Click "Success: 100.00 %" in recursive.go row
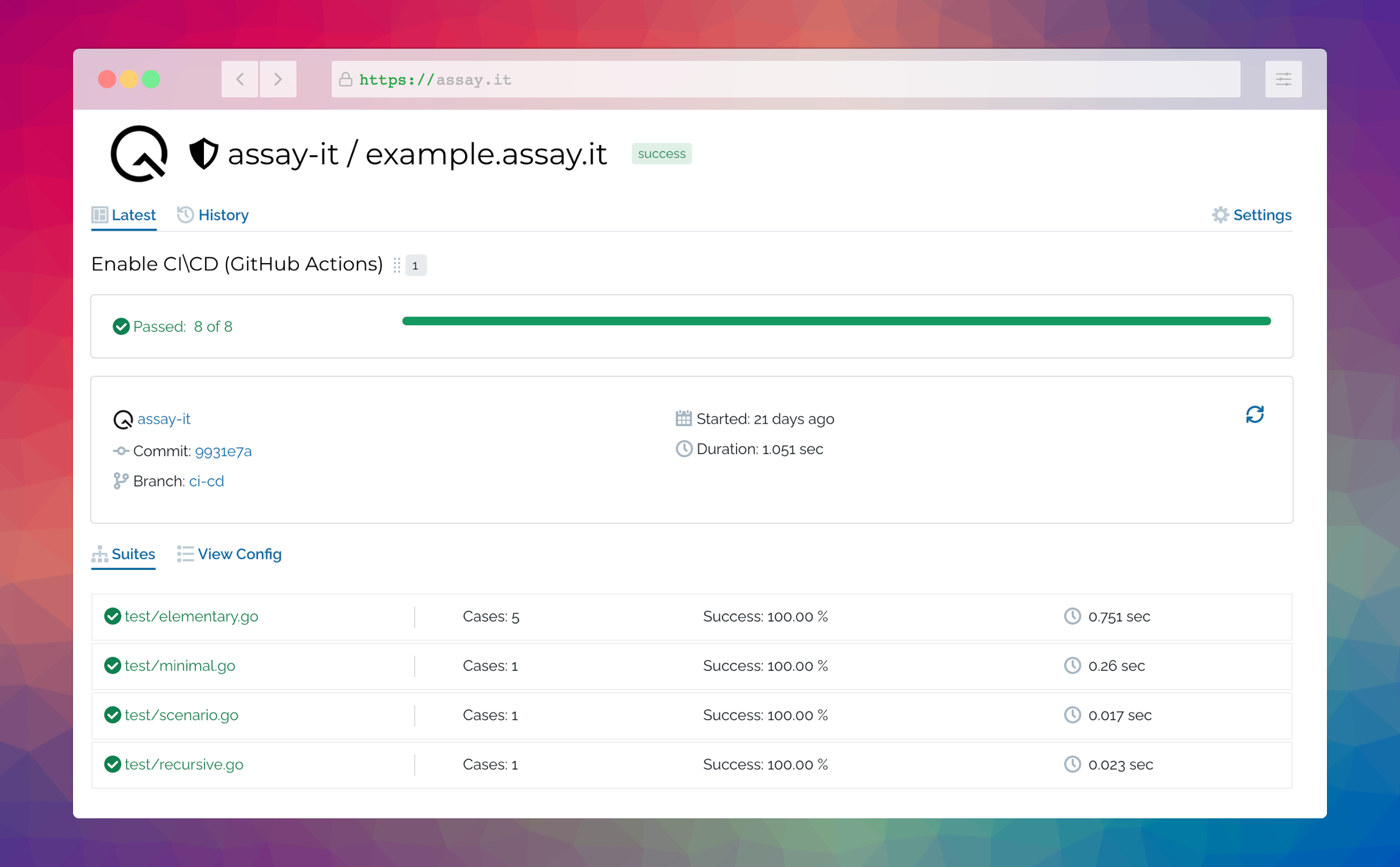This screenshot has height=867, width=1400. tap(766, 765)
